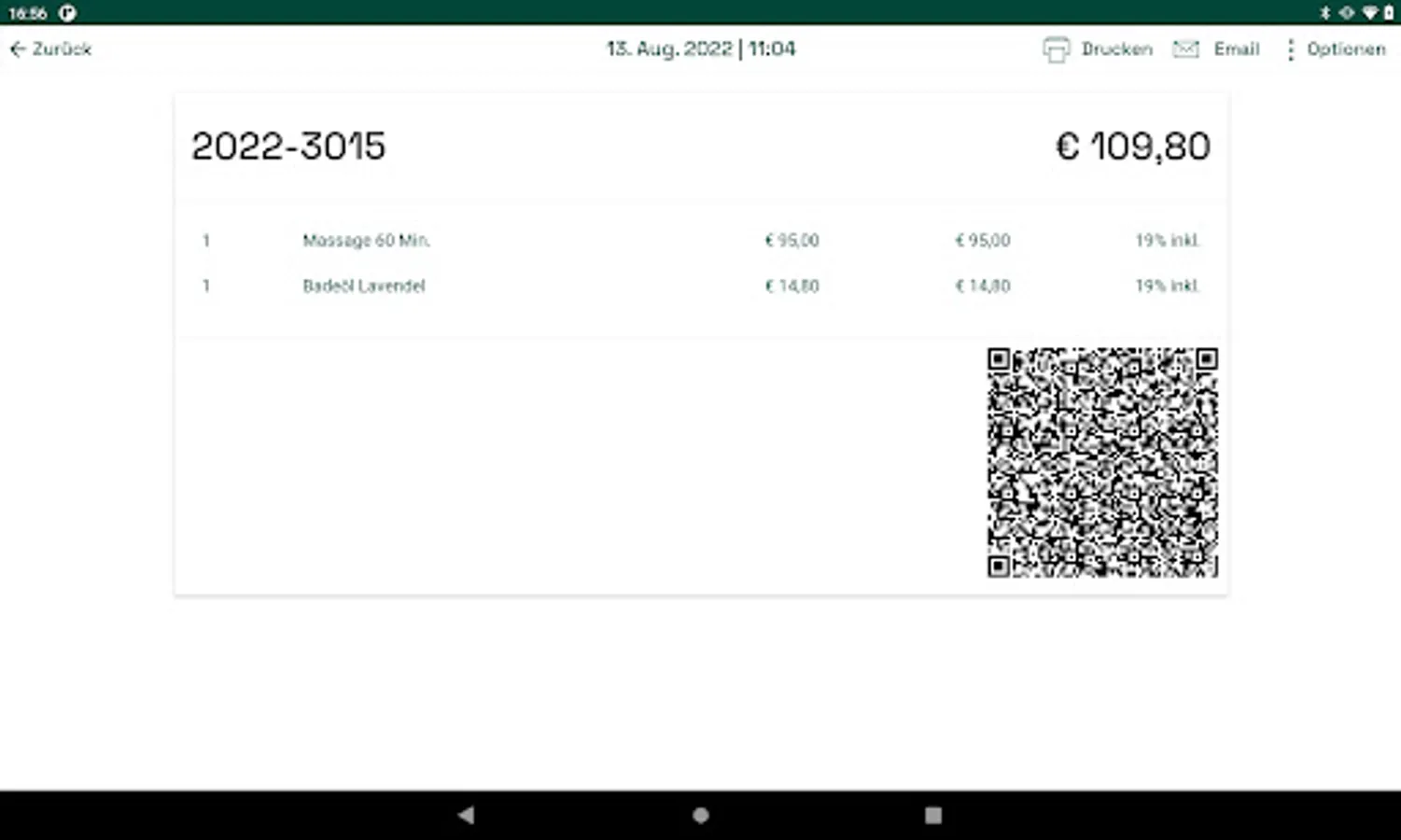This screenshot has height=840, width=1401.
Task: Tap unit price € 95,00 for Massage
Action: [x=792, y=241]
